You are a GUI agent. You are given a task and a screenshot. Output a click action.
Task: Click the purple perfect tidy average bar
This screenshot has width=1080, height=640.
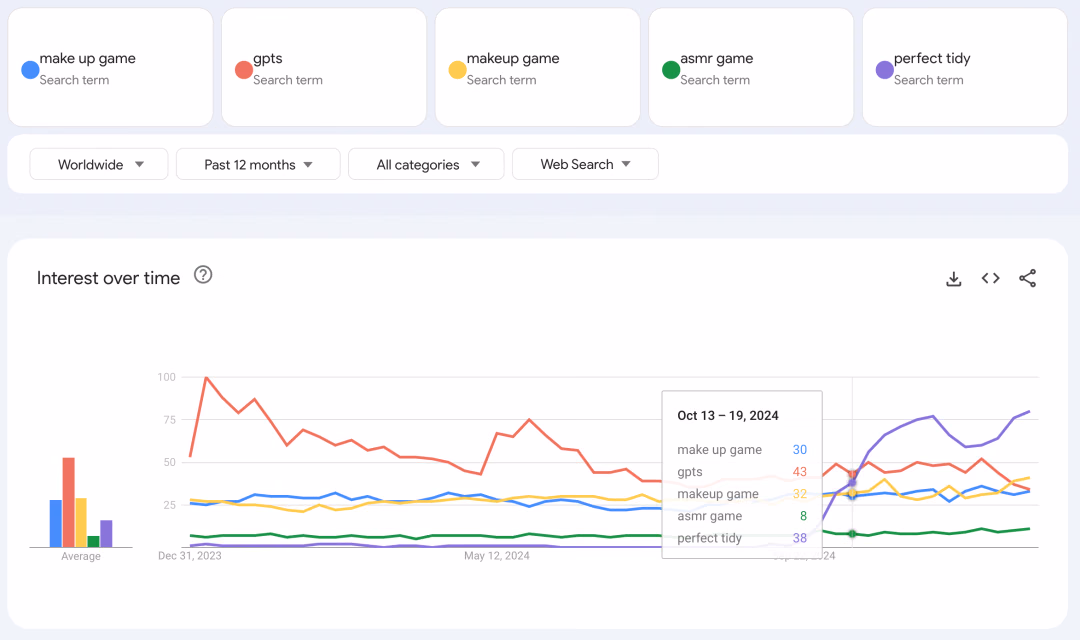coord(106,533)
